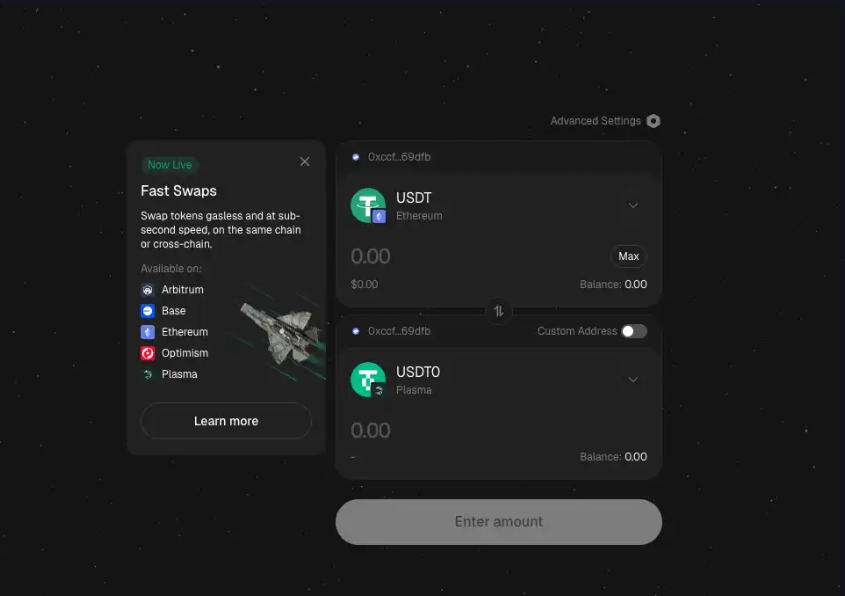Click the Base chain icon
Screen dimensions: 845x596
pos(148,311)
